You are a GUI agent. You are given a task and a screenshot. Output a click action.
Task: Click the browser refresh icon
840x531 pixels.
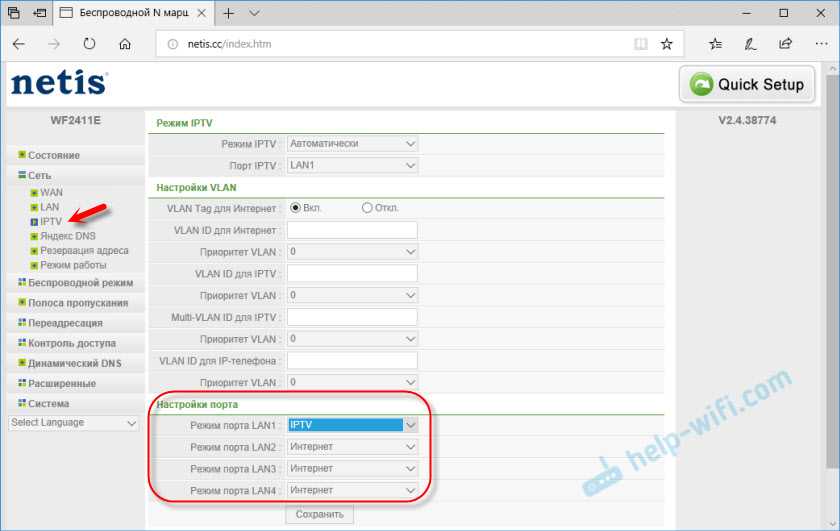(90, 44)
